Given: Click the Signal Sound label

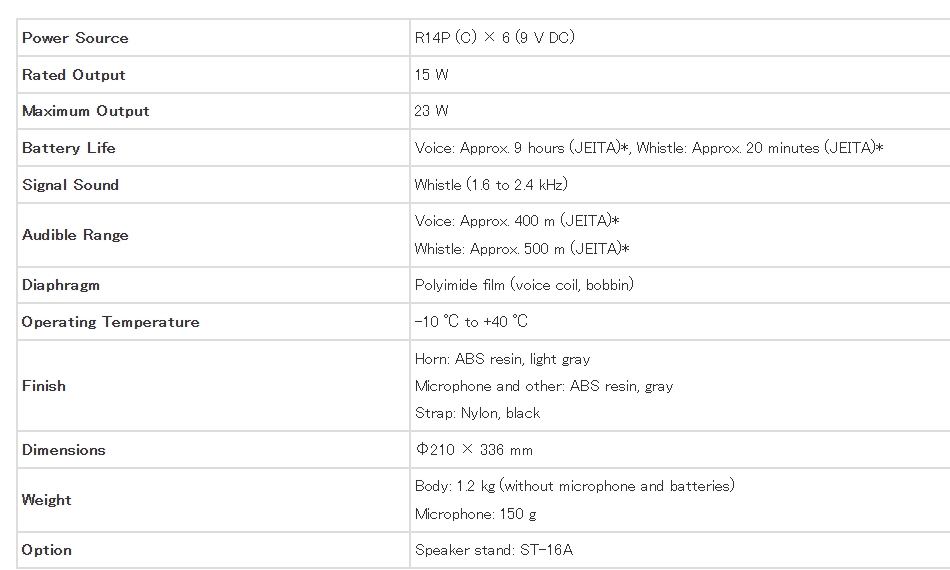Looking at the screenshot, I should [70, 185].
